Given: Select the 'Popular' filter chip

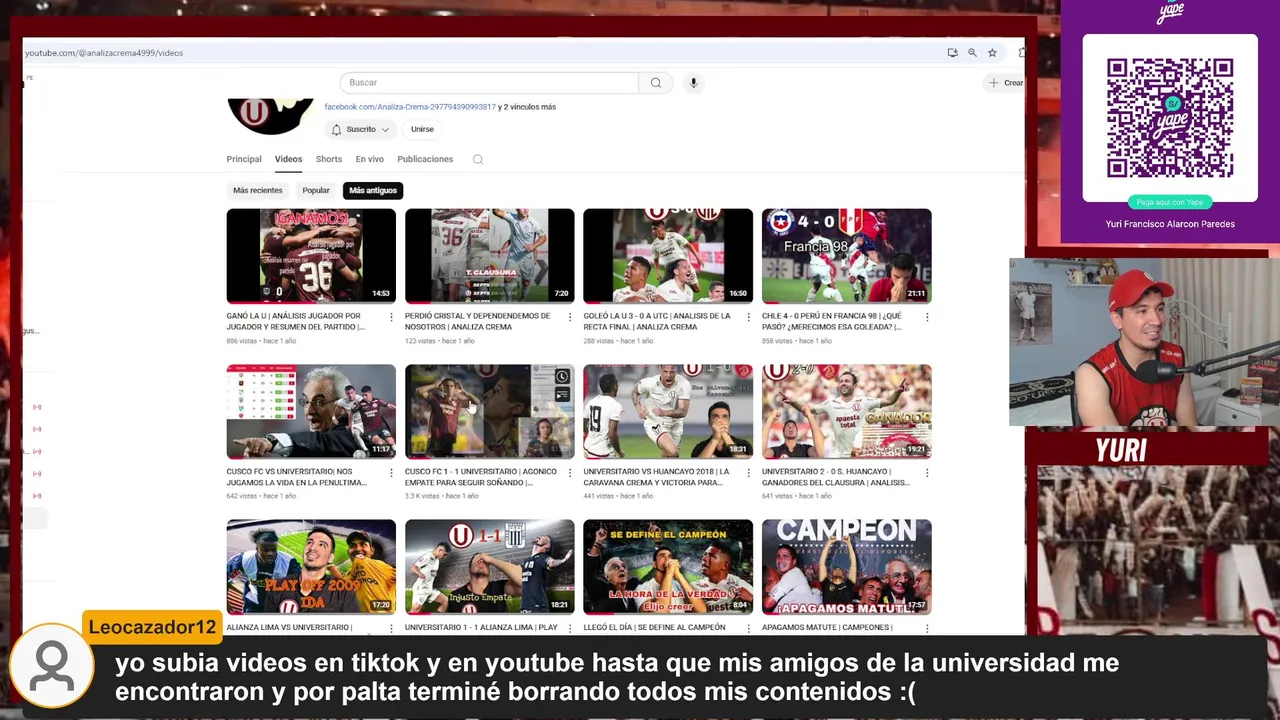Looking at the screenshot, I should [316, 190].
